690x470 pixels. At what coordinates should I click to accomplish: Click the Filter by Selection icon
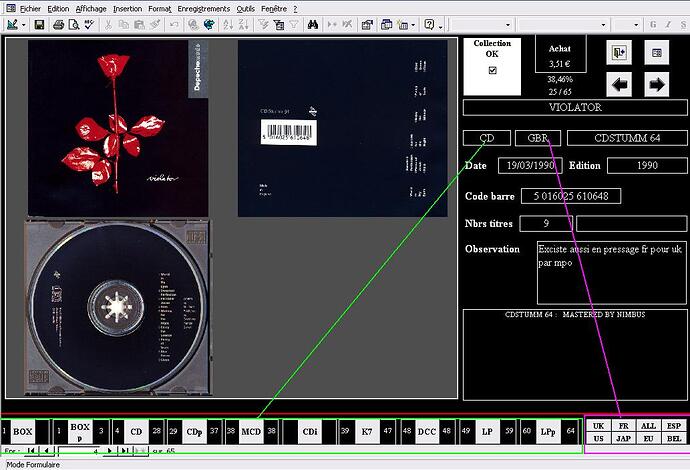[x=263, y=25]
